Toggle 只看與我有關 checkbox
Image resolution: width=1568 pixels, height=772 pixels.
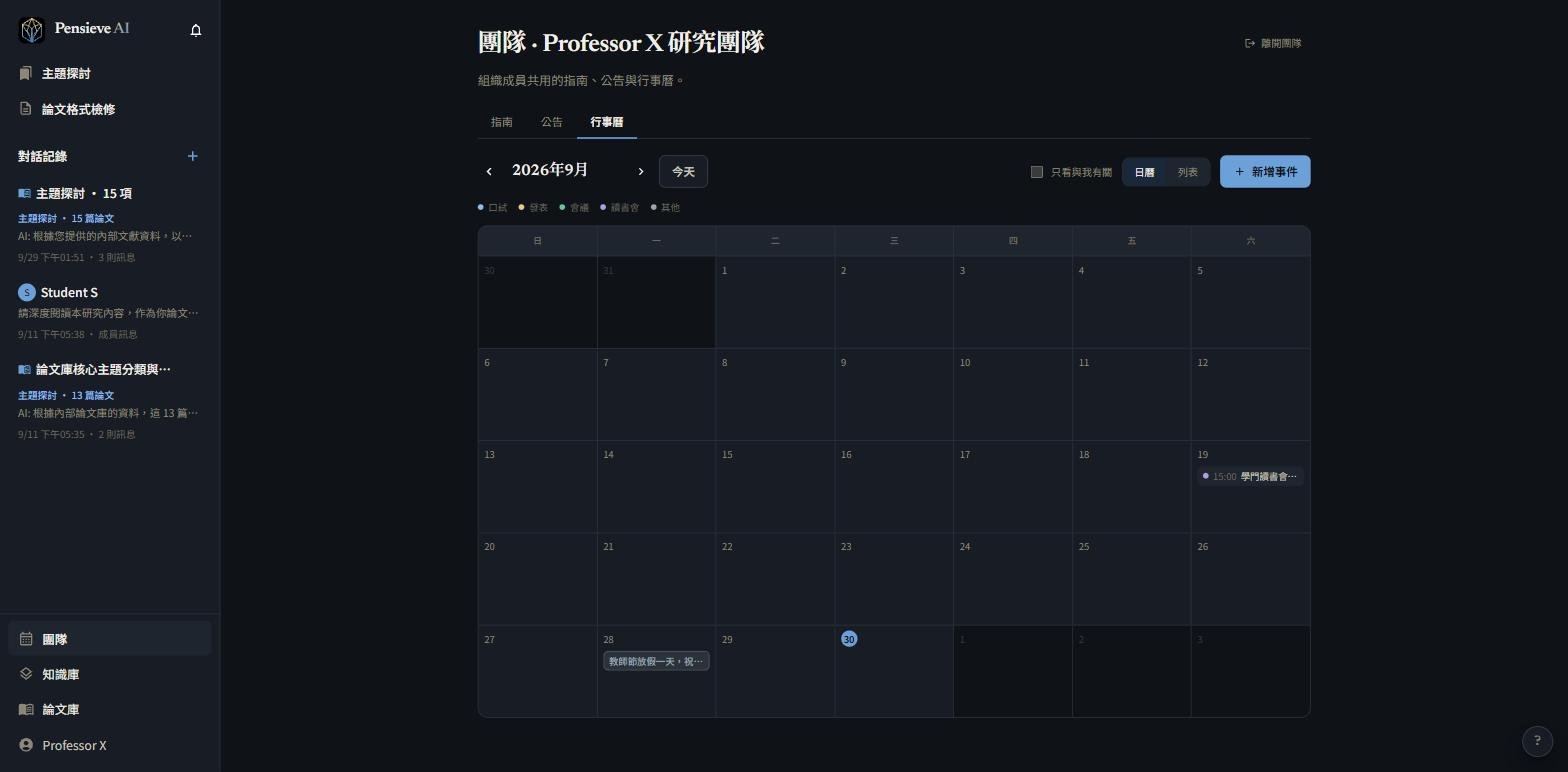(1037, 172)
